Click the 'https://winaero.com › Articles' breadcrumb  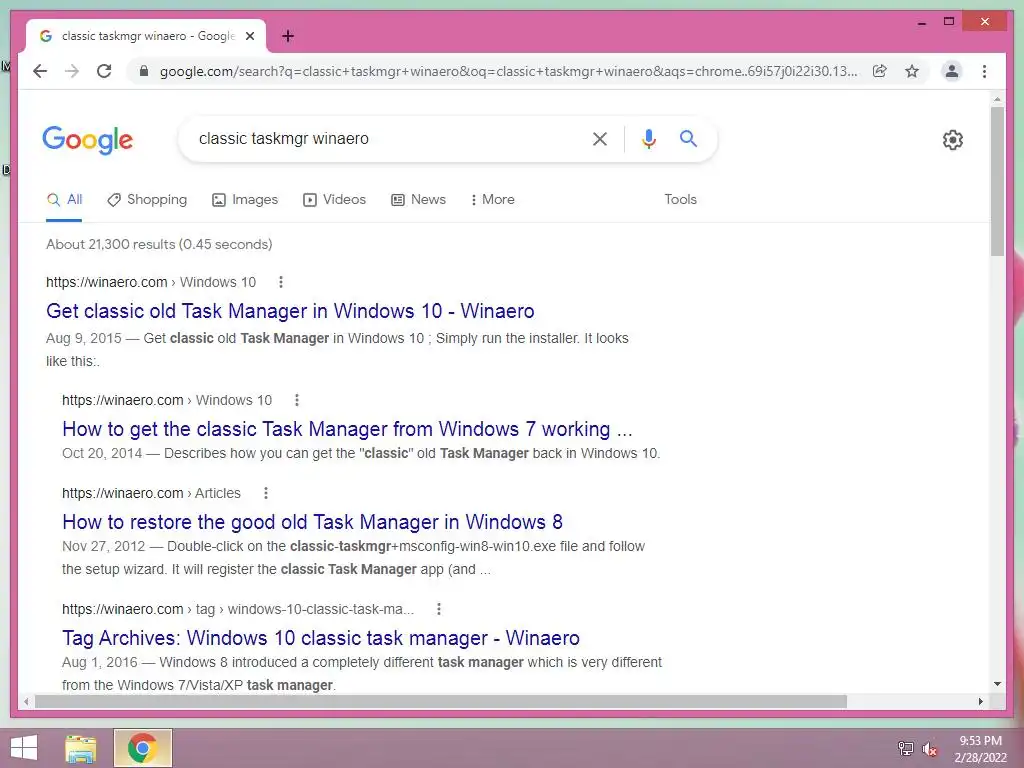pyautogui.click(x=152, y=493)
